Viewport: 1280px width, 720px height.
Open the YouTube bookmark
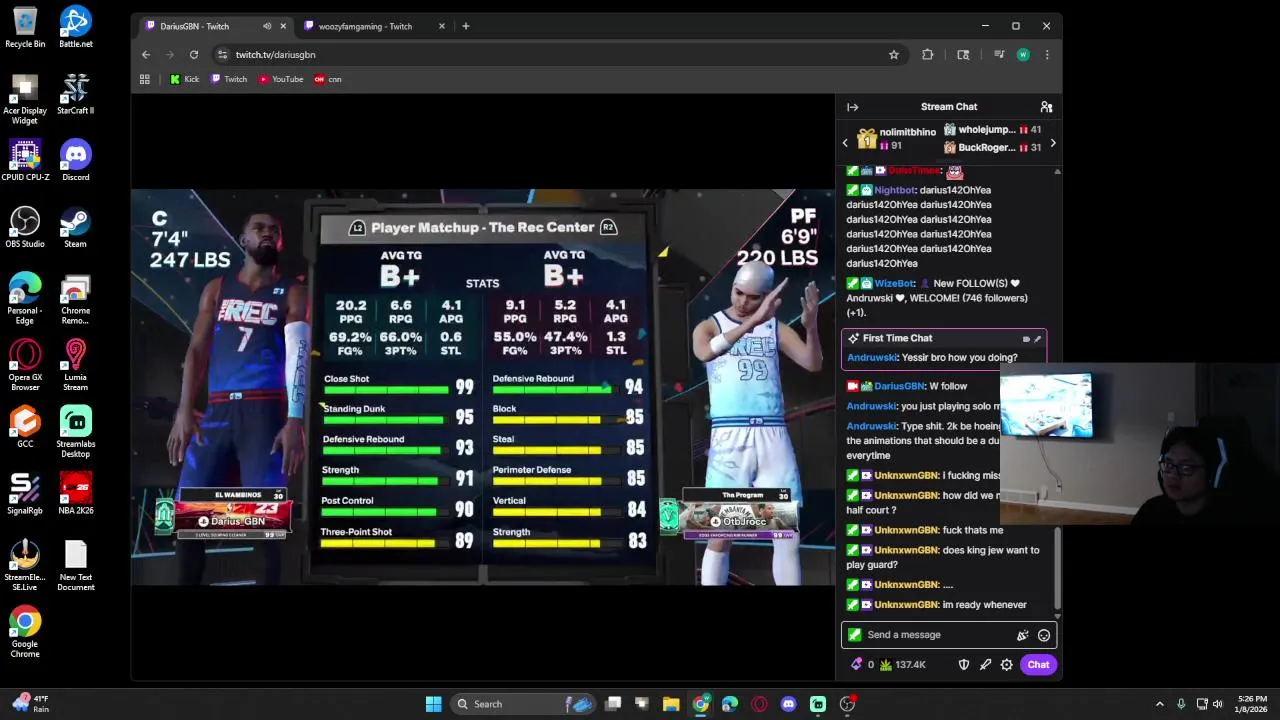[x=281, y=79]
